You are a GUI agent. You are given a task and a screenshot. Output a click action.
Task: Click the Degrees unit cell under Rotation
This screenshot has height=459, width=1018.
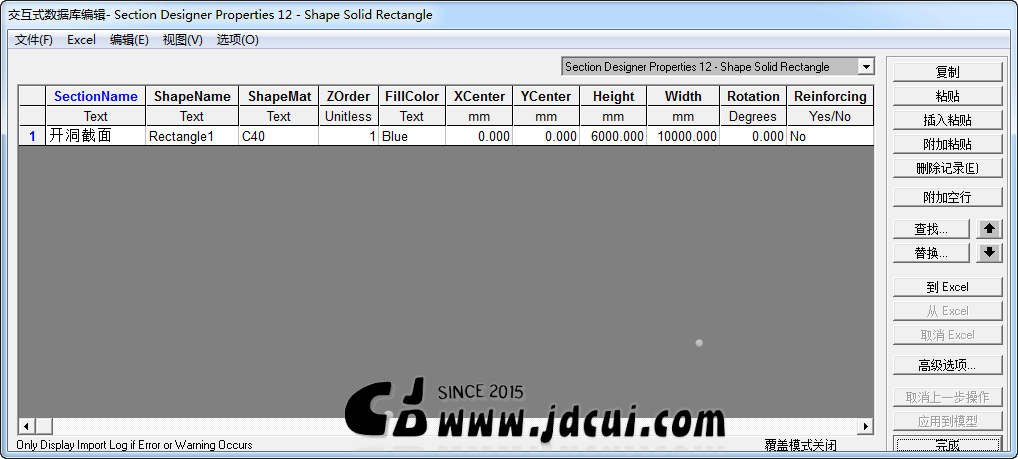point(753,117)
